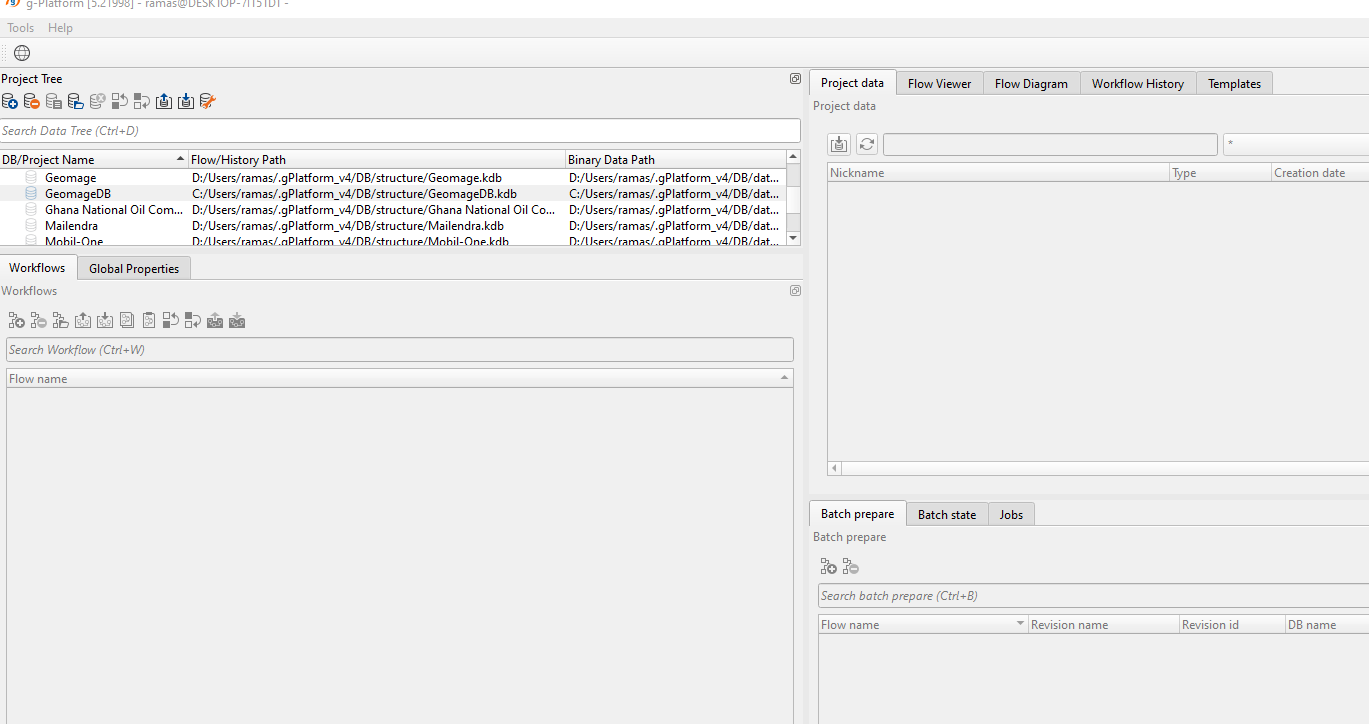Click the float panel icon of Project Tree
The width and height of the screenshot is (1369, 724).
tap(795, 79)
